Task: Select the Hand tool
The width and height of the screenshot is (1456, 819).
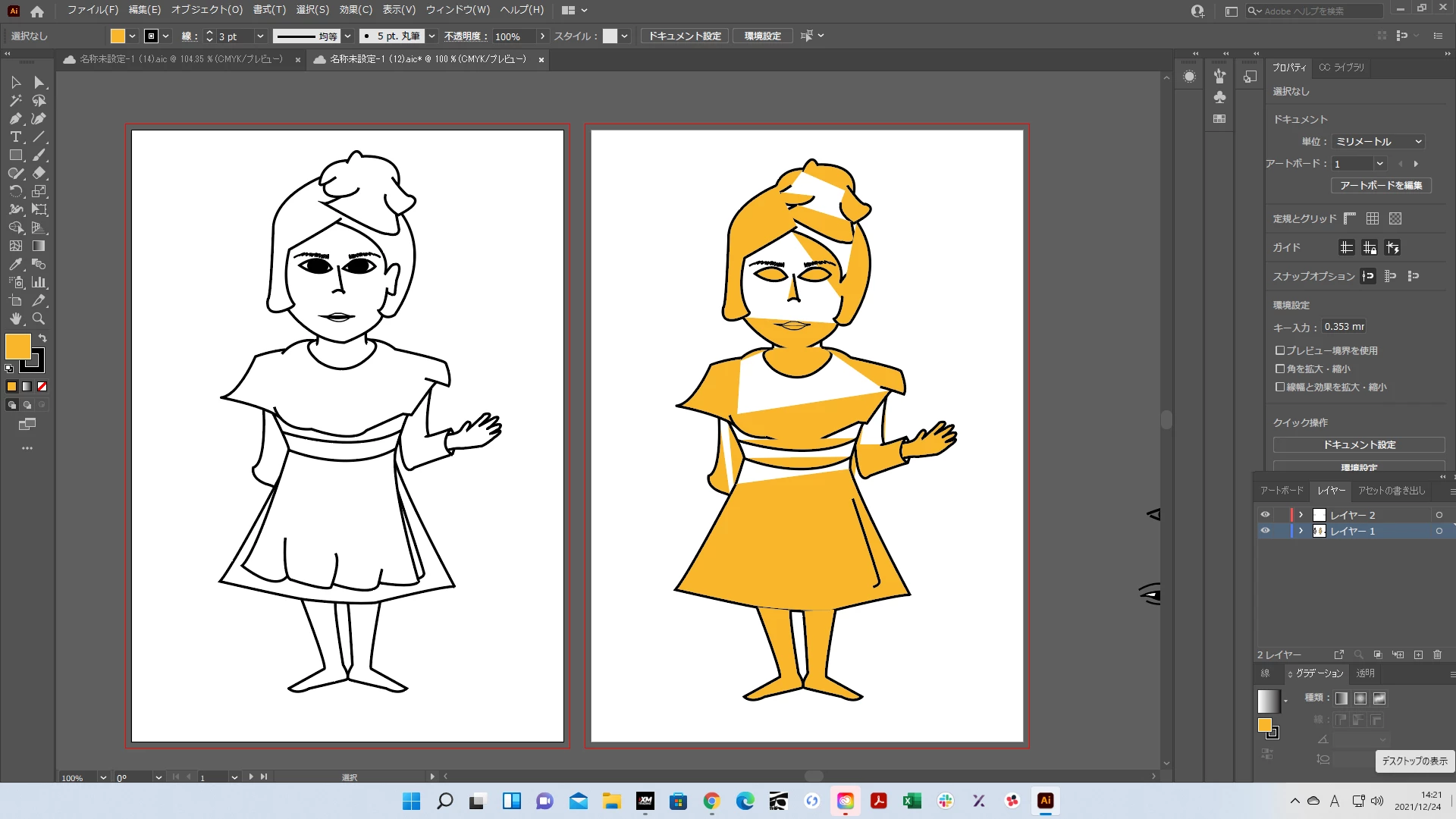Action: coord(15,318)
